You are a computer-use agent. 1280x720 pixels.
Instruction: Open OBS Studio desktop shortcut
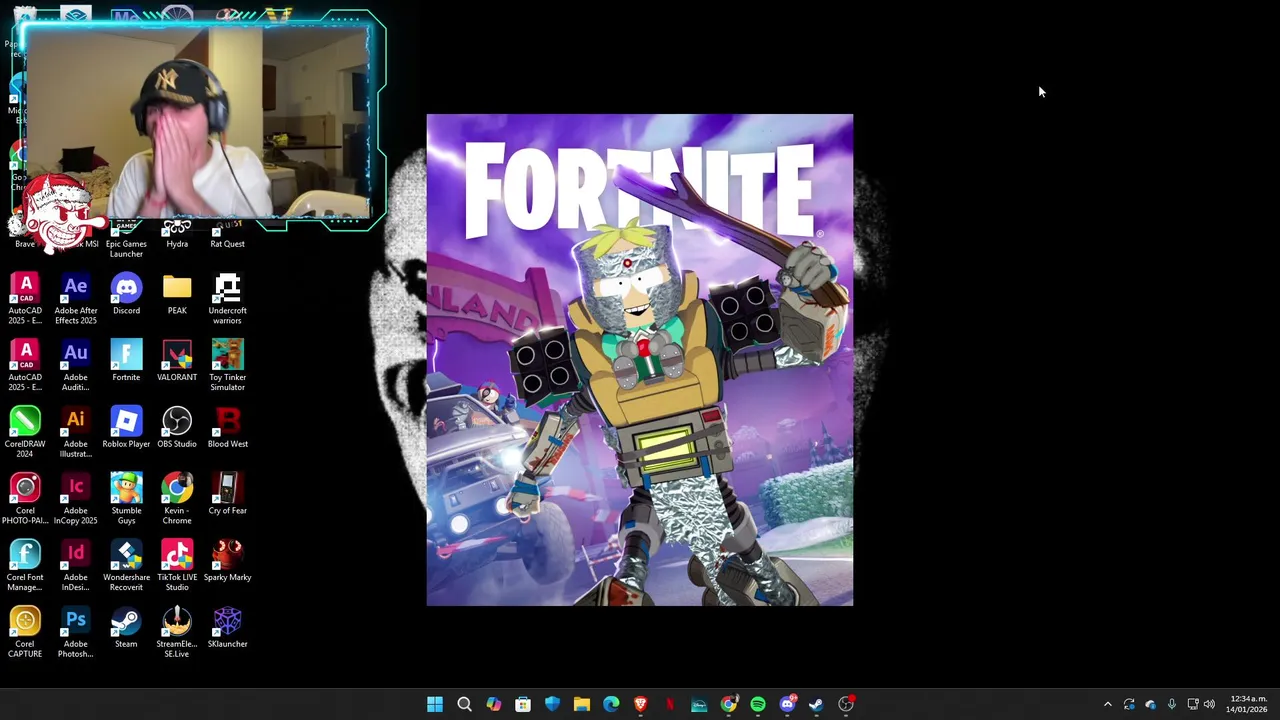point(177,428)
